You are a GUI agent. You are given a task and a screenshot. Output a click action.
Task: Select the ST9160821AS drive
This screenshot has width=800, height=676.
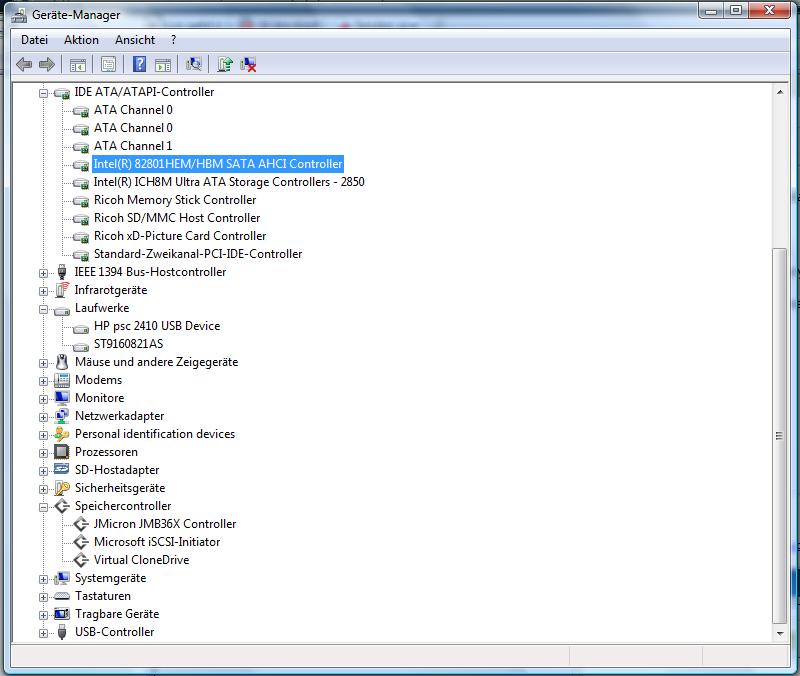[x=129, y=344]
